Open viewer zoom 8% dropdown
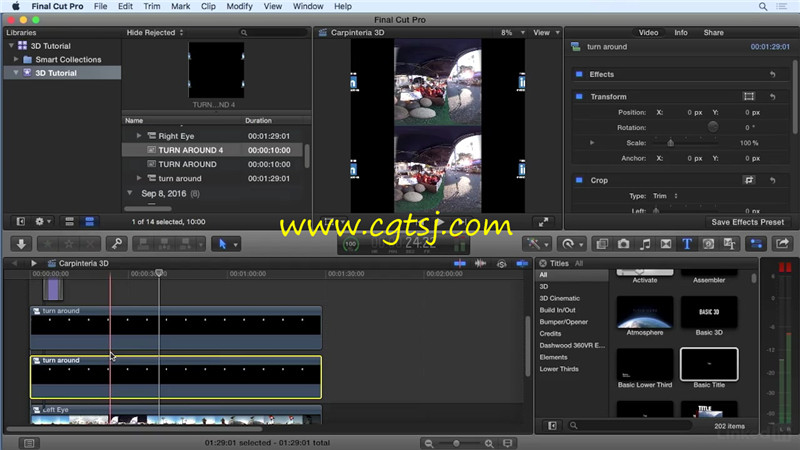 (513, 32)
